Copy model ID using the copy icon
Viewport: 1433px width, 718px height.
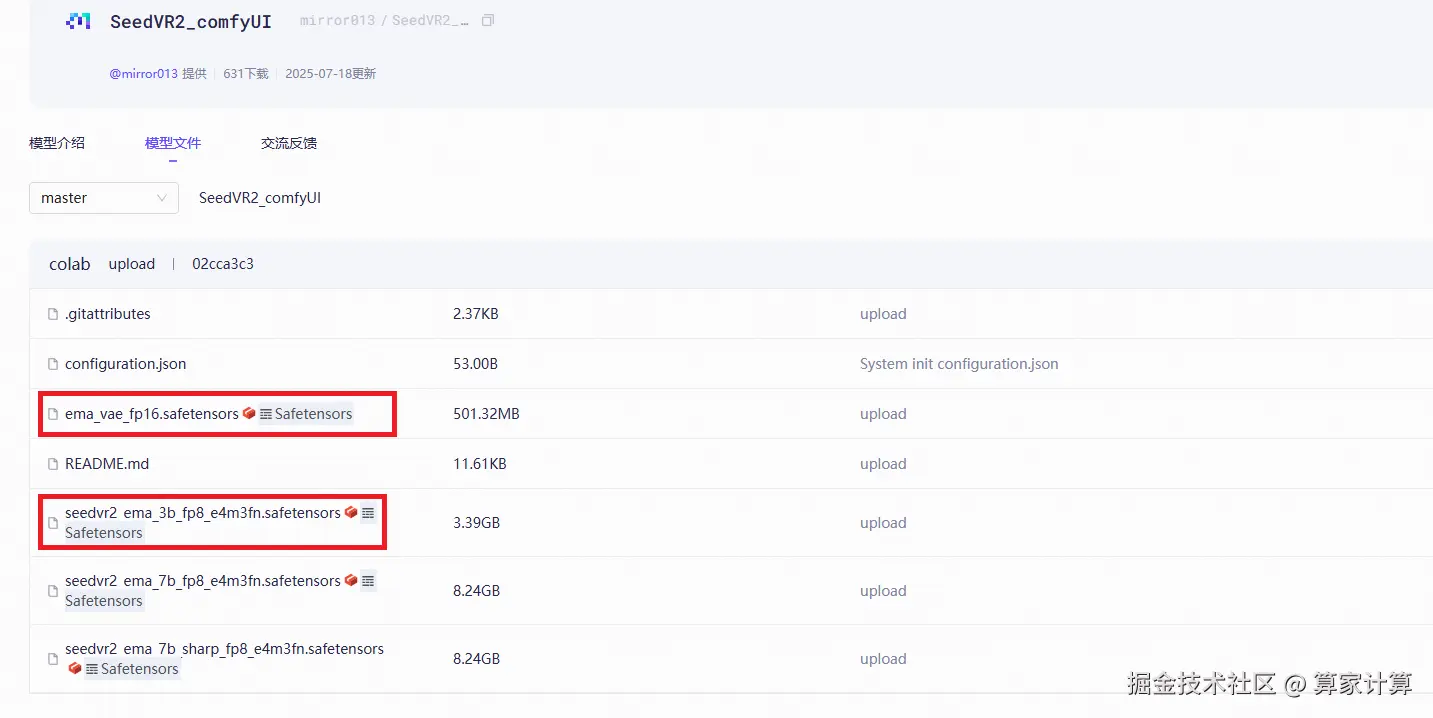pos(488,21)
